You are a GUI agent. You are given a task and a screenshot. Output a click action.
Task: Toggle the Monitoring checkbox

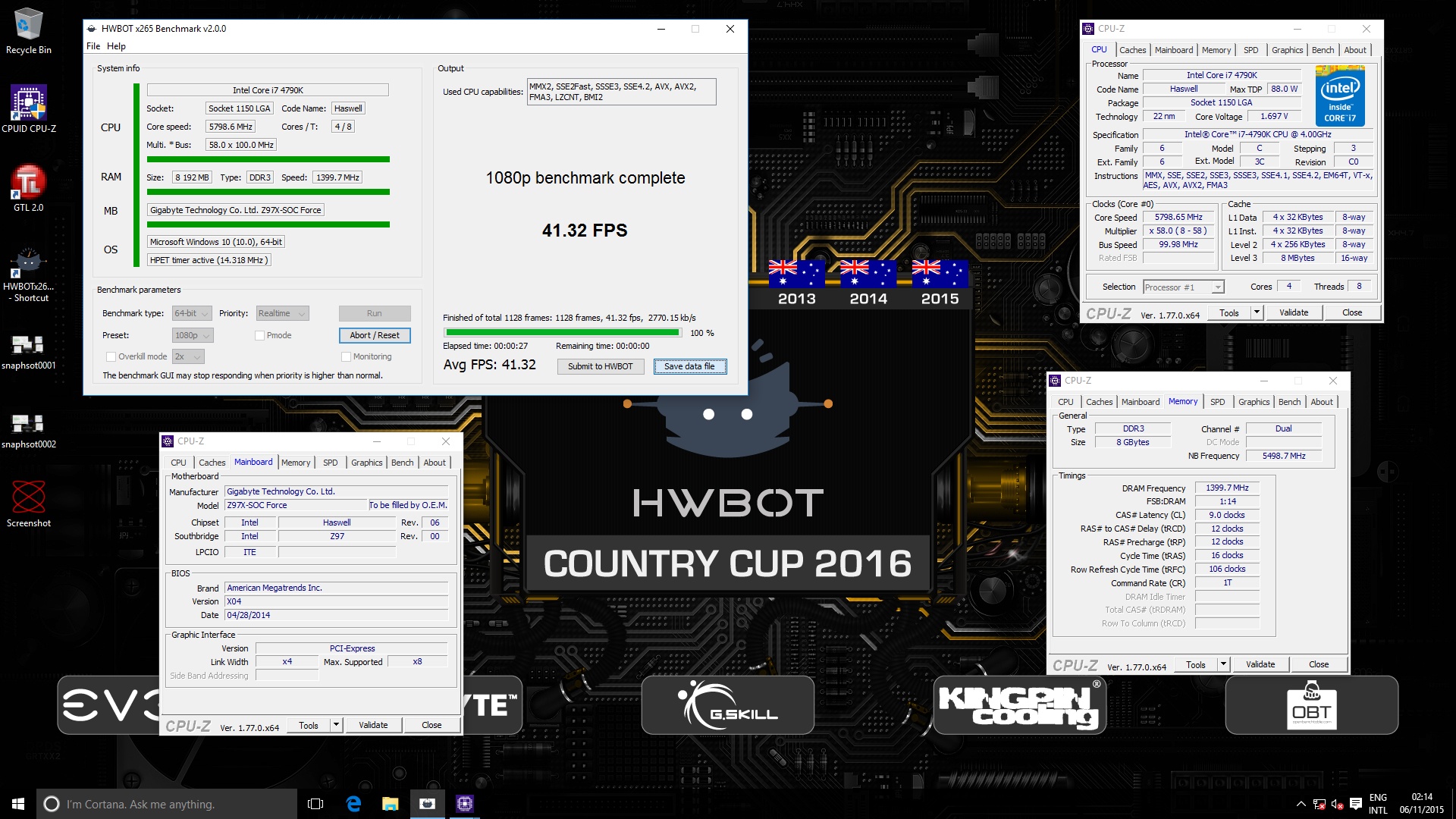coord(346,356)
